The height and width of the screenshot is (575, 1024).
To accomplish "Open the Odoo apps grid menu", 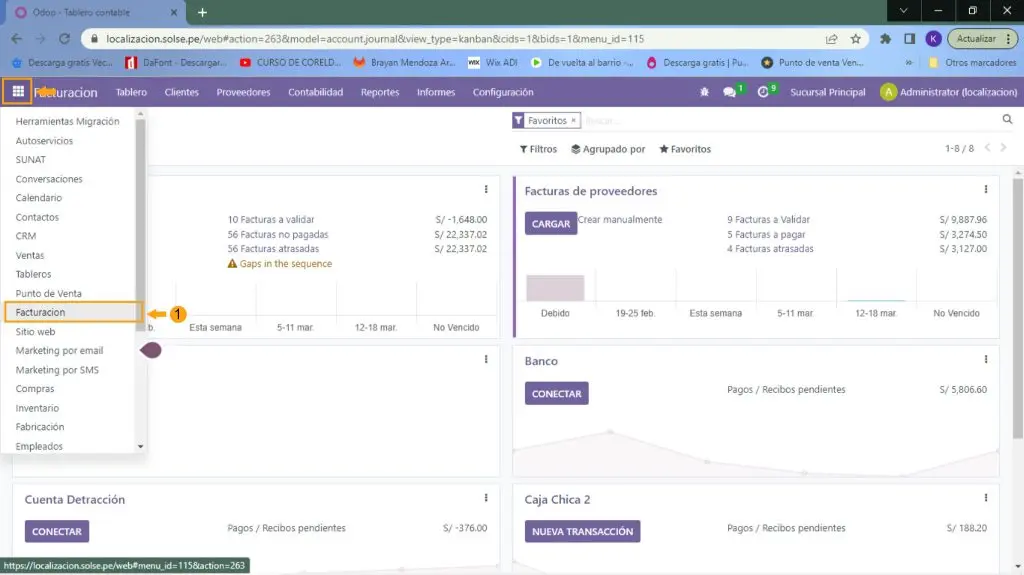I will (17, 92).
